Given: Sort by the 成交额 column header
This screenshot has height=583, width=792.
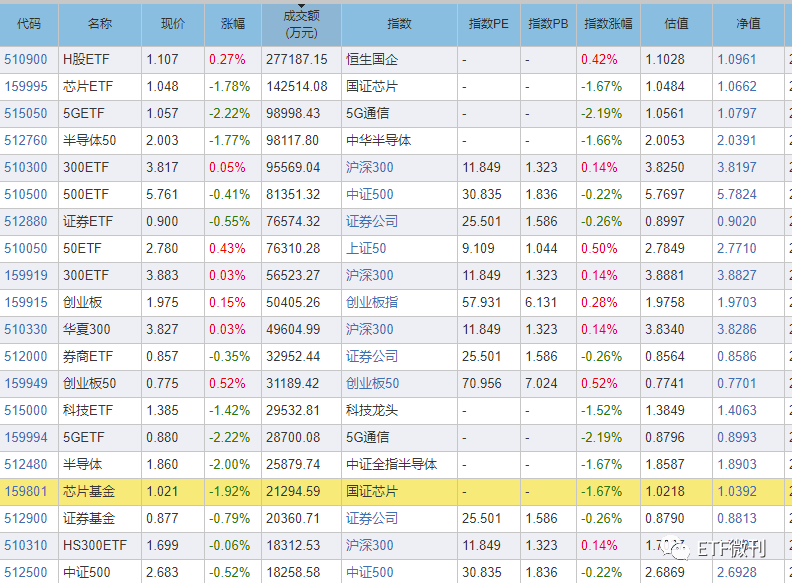Looking at the screenshot, I should coord(301,25).
